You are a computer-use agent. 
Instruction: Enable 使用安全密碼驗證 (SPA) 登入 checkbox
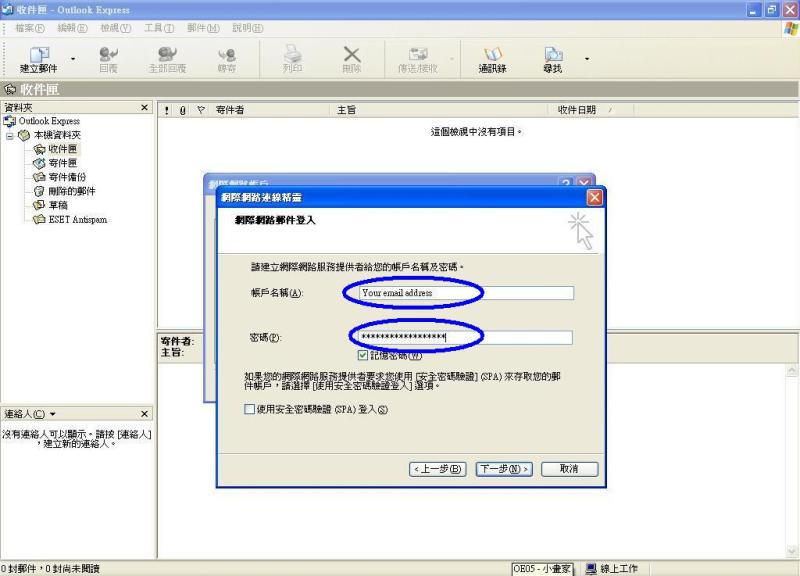[250, 409]
